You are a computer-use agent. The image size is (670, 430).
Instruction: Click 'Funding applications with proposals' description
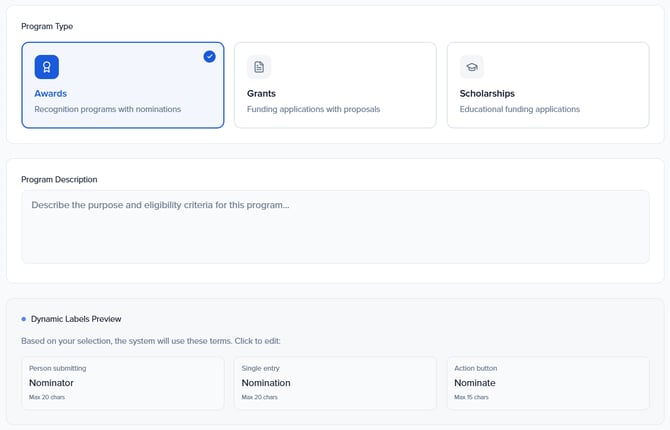pos(313,109)
